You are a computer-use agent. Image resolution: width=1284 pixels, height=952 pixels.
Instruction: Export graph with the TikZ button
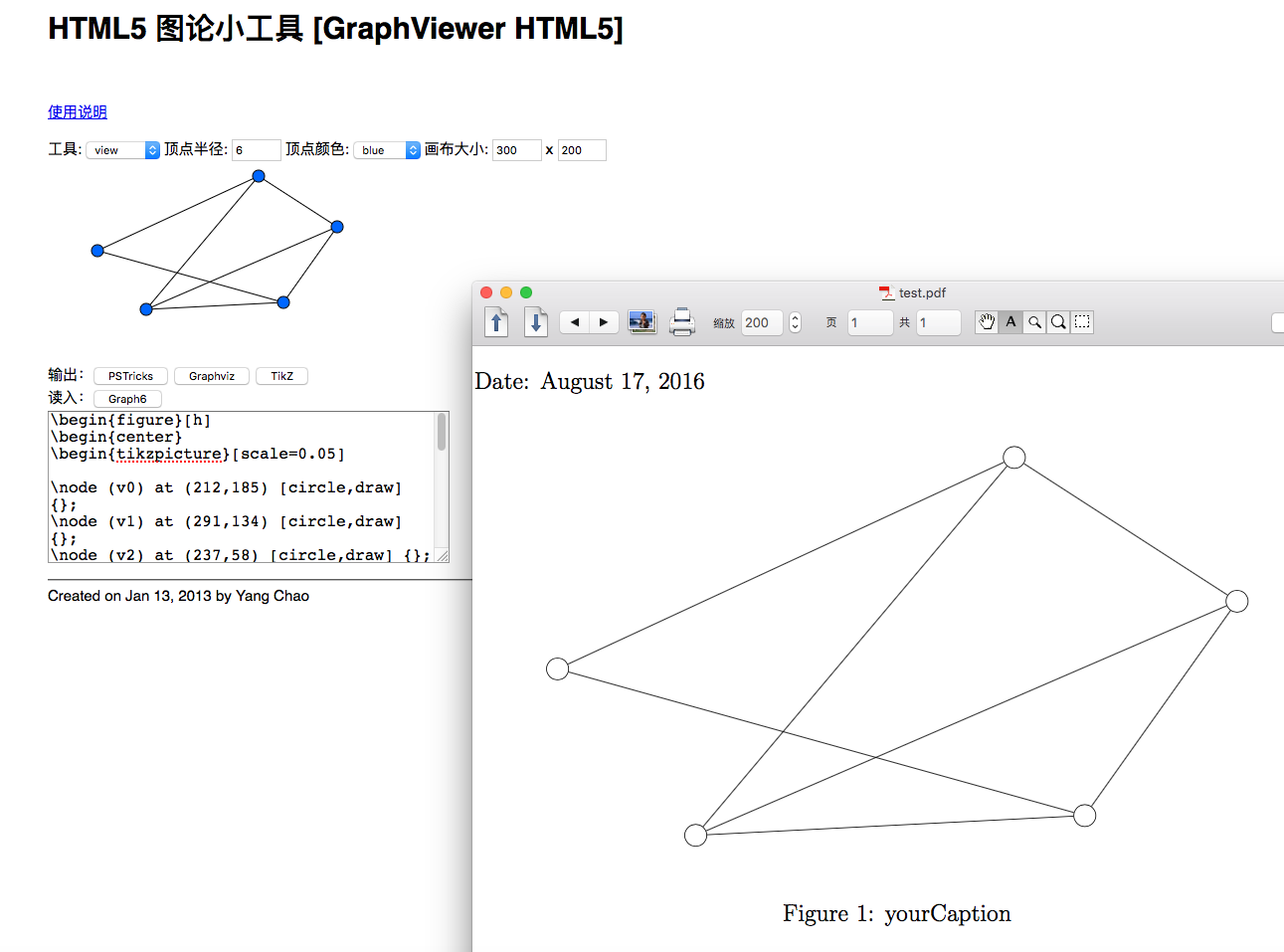[281, 376]
